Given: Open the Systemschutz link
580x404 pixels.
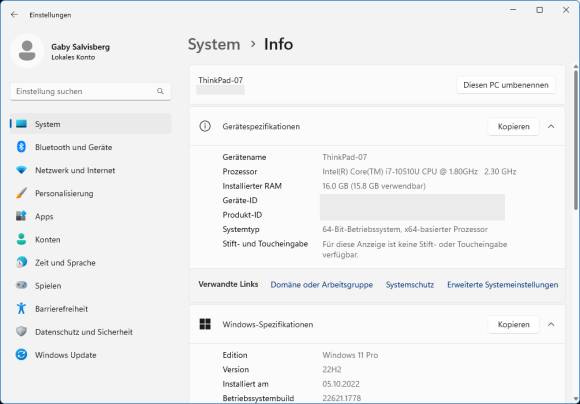Looking at the screenshot, I should (x=409, y=285).
